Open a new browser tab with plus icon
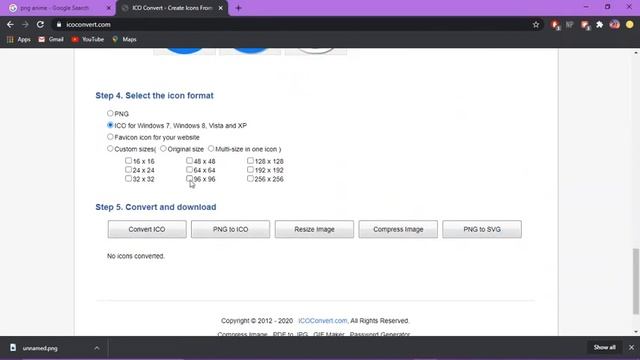The image size is (640, 360). point(238,8)
